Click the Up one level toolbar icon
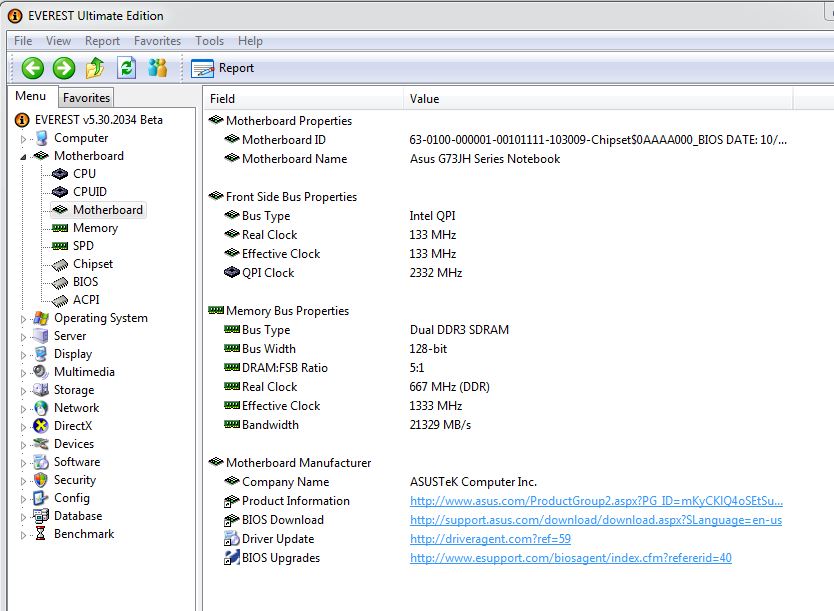834x611 pixels. [x=95, y=68]
